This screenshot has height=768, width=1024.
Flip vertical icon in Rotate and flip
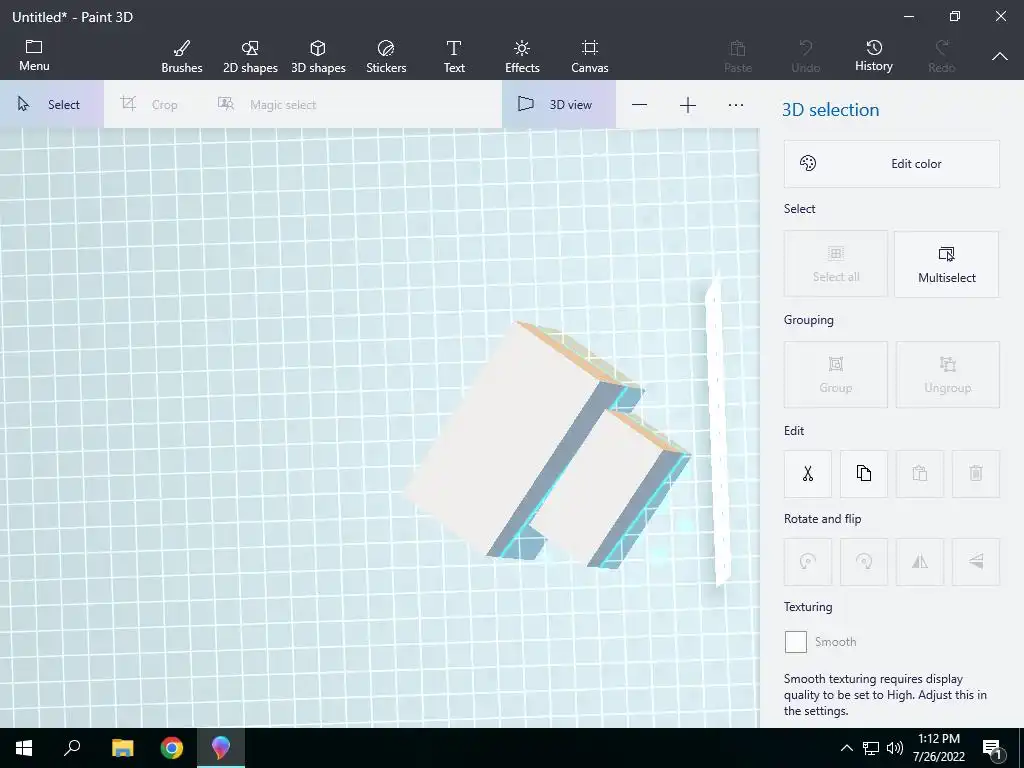pyautogui.click(x=976, y=562)
